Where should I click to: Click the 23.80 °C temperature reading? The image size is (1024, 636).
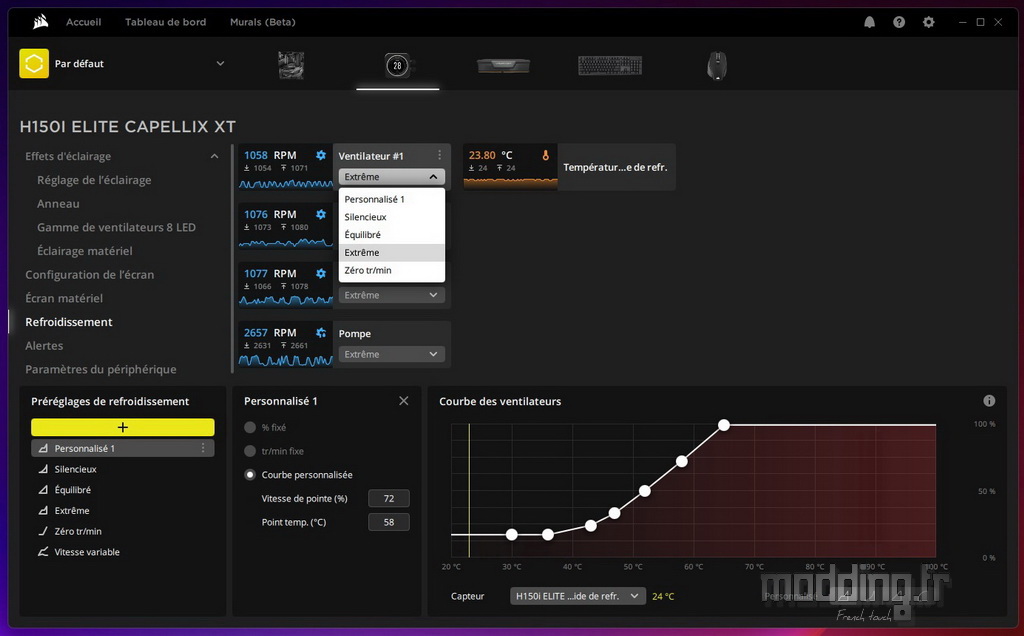click(490, 155)
